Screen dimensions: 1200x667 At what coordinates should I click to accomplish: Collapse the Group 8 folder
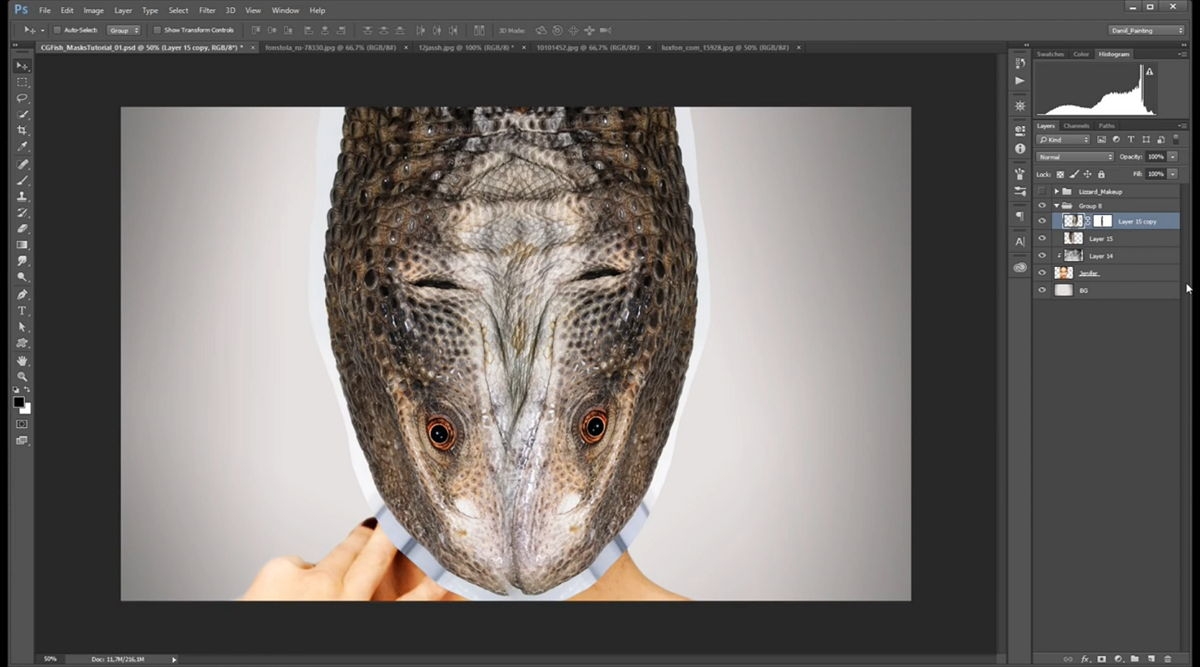click(x=1056, y=205)
